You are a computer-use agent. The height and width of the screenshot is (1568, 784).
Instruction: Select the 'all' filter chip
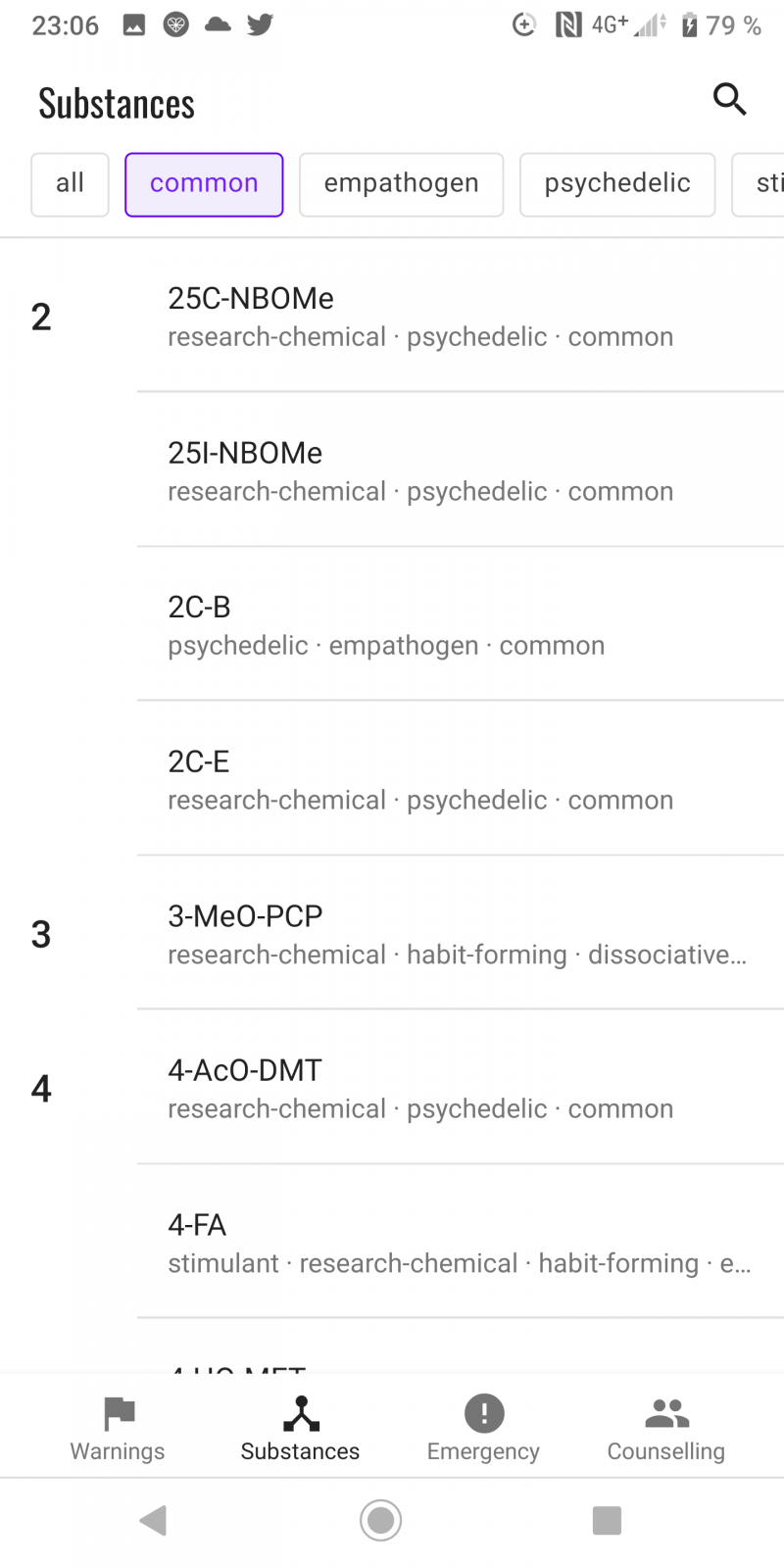pyautogui.click(x=70, y=184)
